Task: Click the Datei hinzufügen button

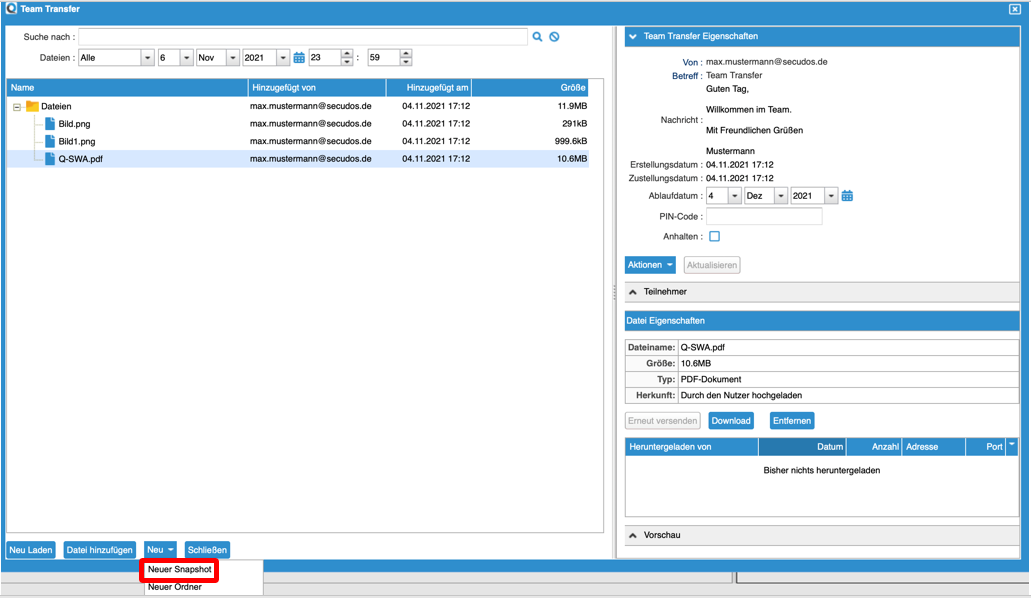Action: click(99, 550)
